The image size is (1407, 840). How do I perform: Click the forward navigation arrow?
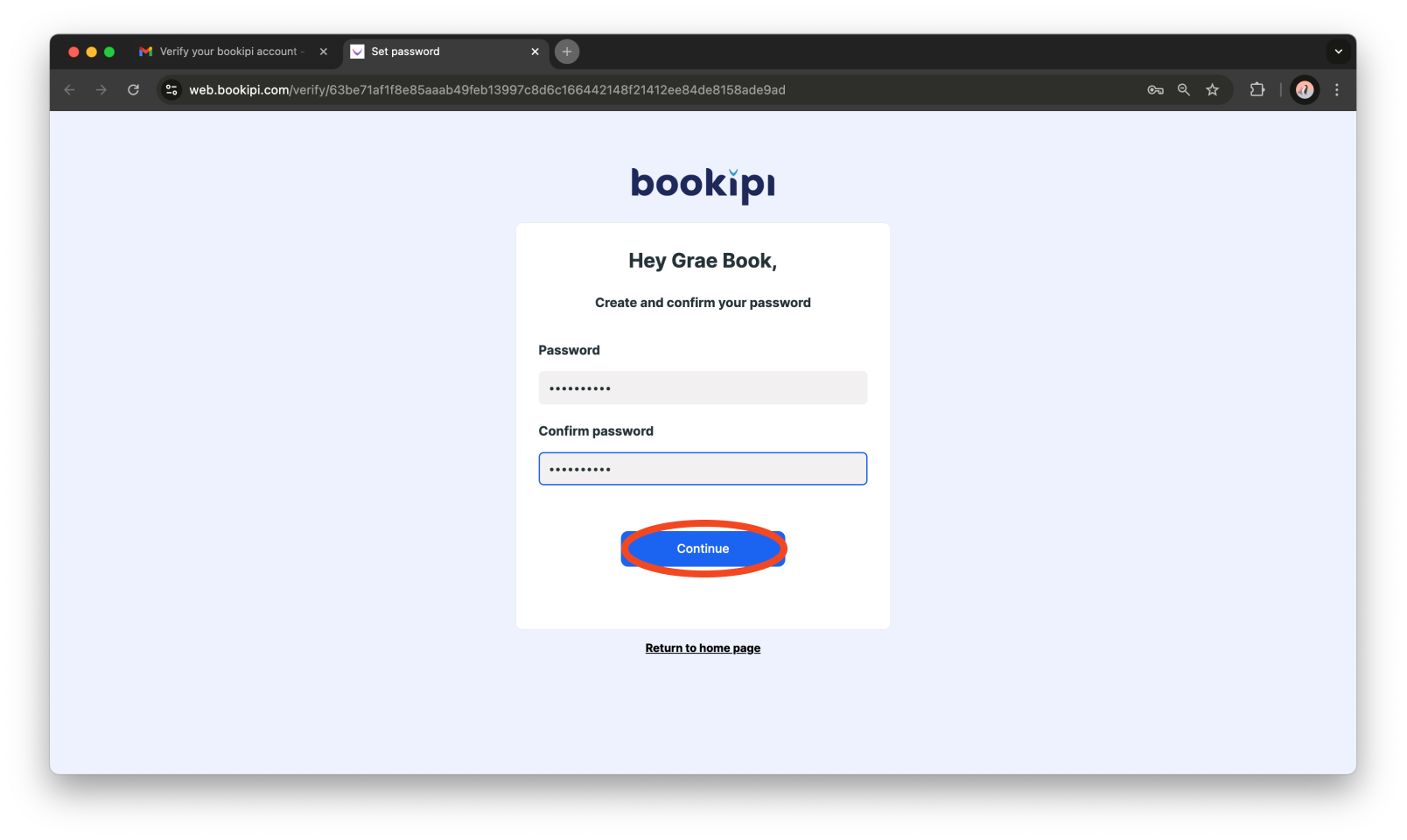click(x=101, y=89)
